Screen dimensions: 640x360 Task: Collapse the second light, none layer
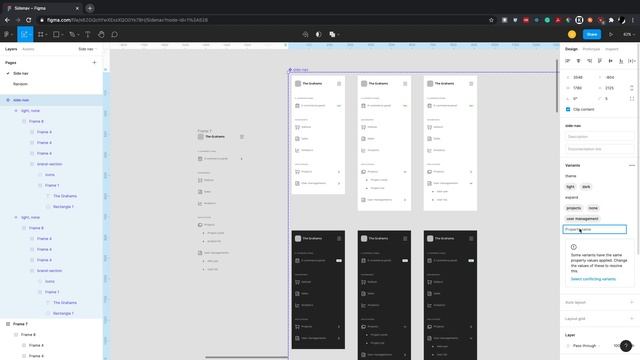[16, 217]
